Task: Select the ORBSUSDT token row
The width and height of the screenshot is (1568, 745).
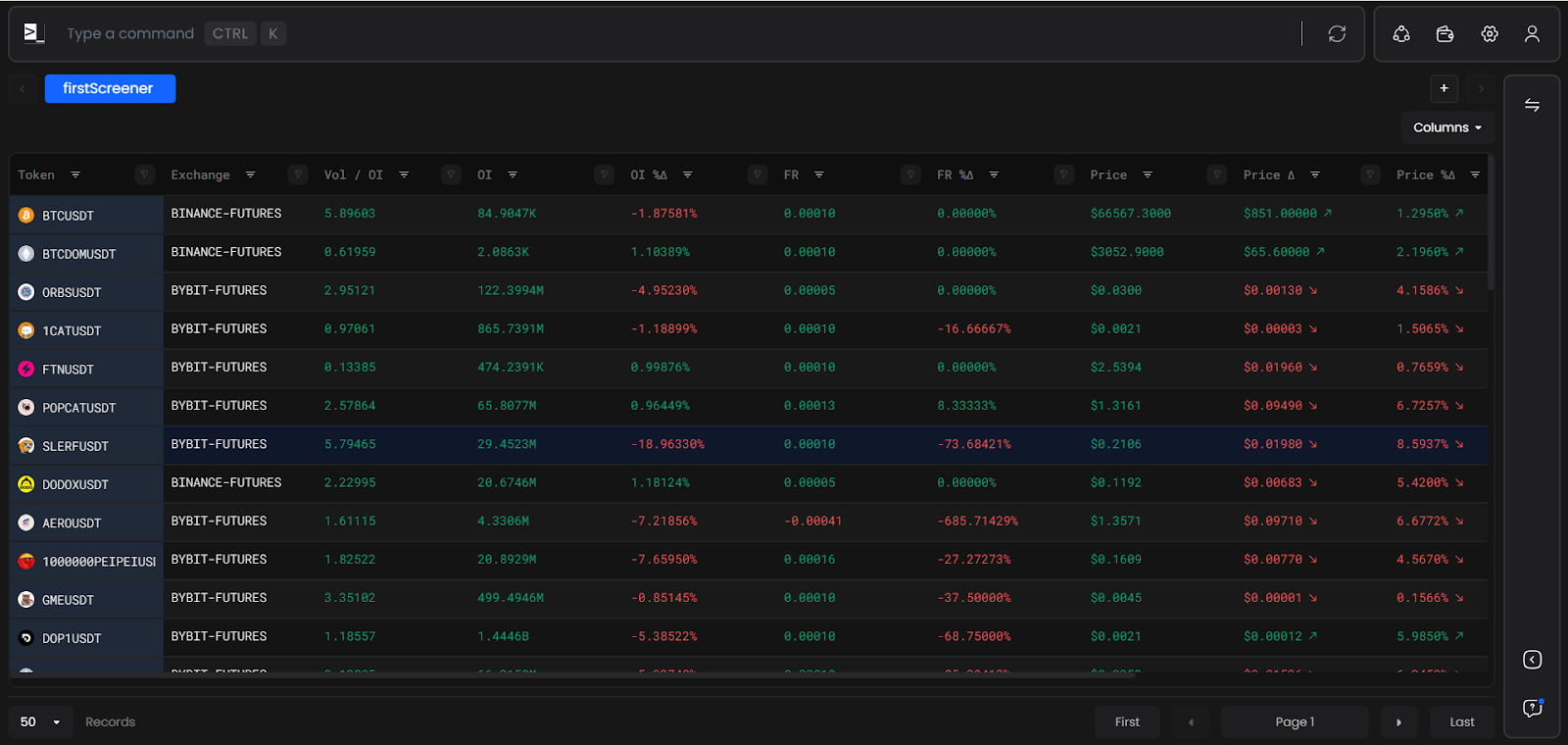Action: point(749,291)
